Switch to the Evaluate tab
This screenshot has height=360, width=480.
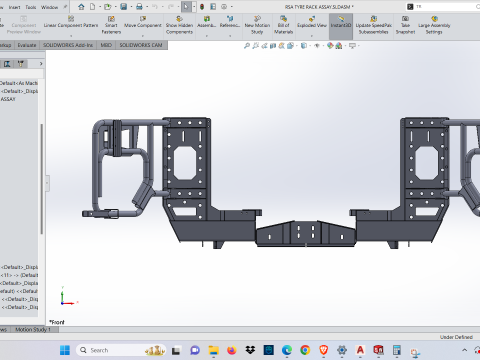click(27, 45)
